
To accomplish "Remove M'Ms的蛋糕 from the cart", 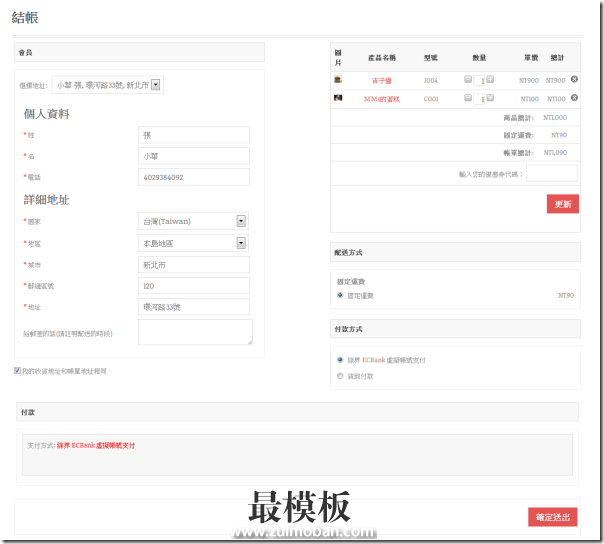I will [x=574, y=98].
